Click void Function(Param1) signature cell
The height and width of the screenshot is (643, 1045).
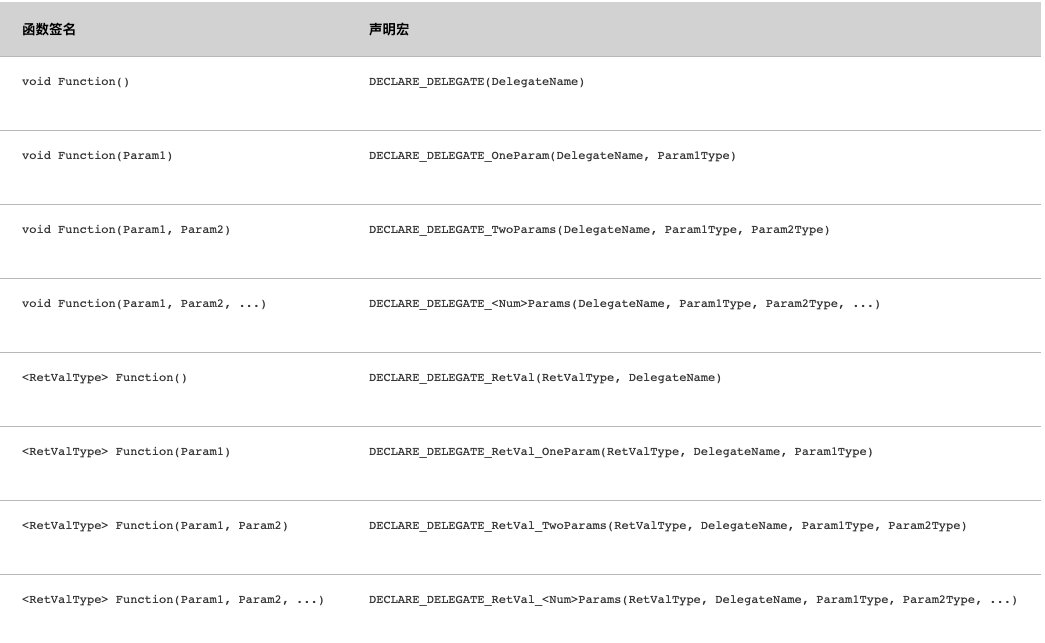97,155
